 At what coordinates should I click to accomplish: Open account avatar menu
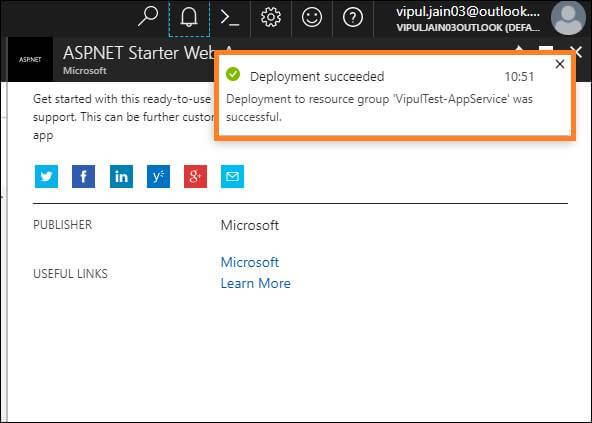coord(568,18)
